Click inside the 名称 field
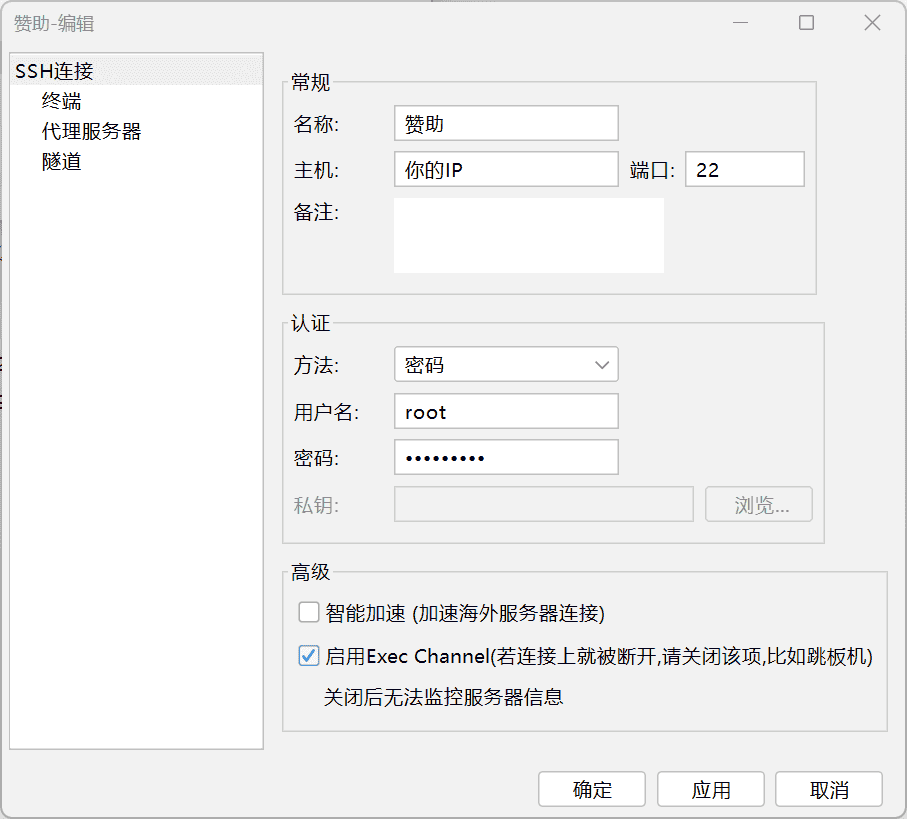The height and width of the screenshot is (819, 907). click(x=505, y=123)
